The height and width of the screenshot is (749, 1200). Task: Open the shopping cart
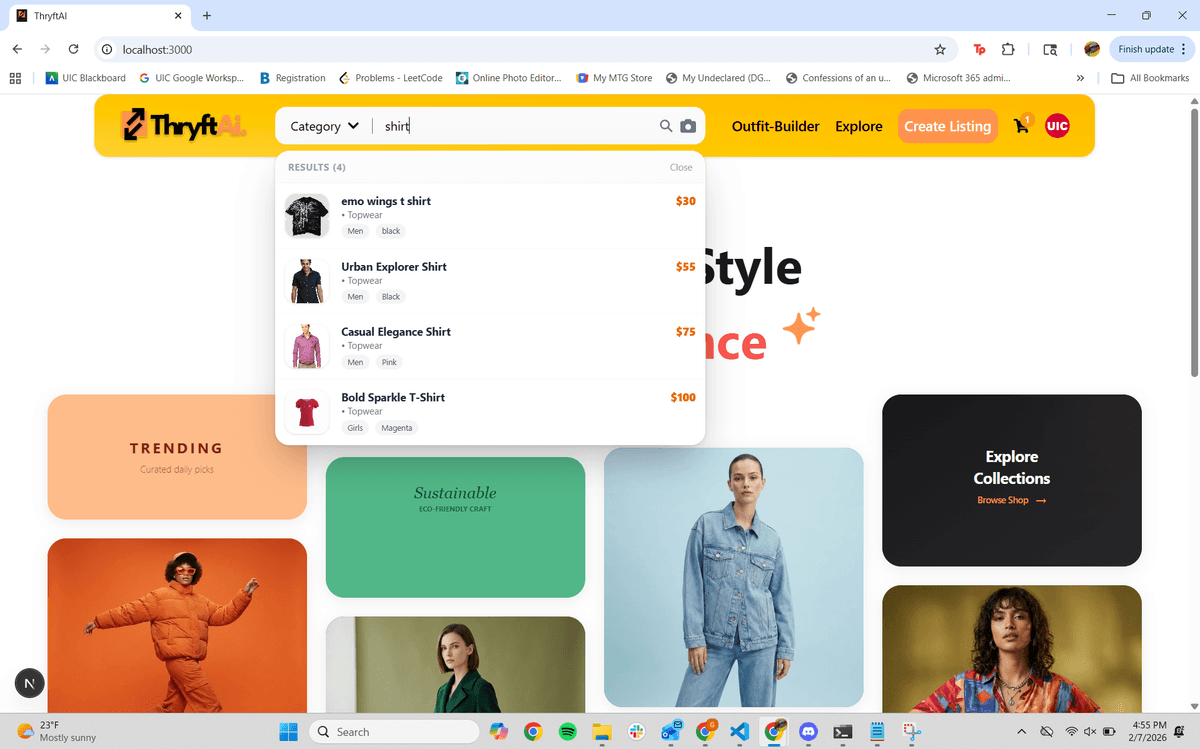coord(1021,126)
